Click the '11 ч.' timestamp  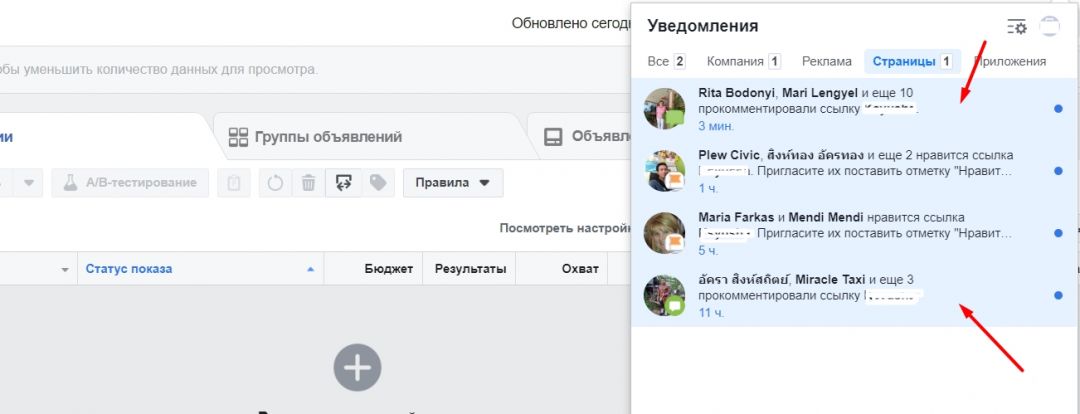[x=712, y=313]
